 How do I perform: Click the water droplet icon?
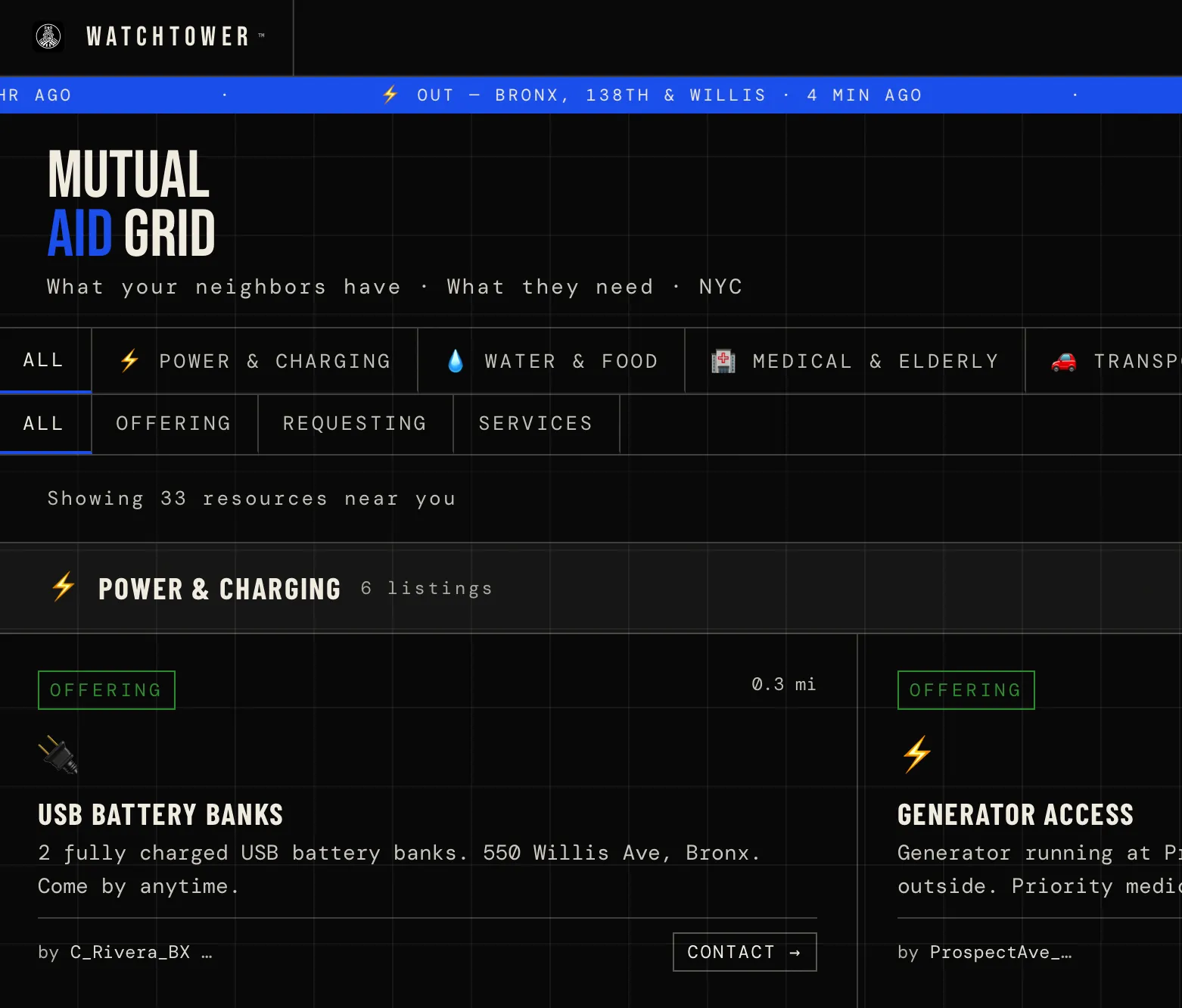click(x=456, y=360)
